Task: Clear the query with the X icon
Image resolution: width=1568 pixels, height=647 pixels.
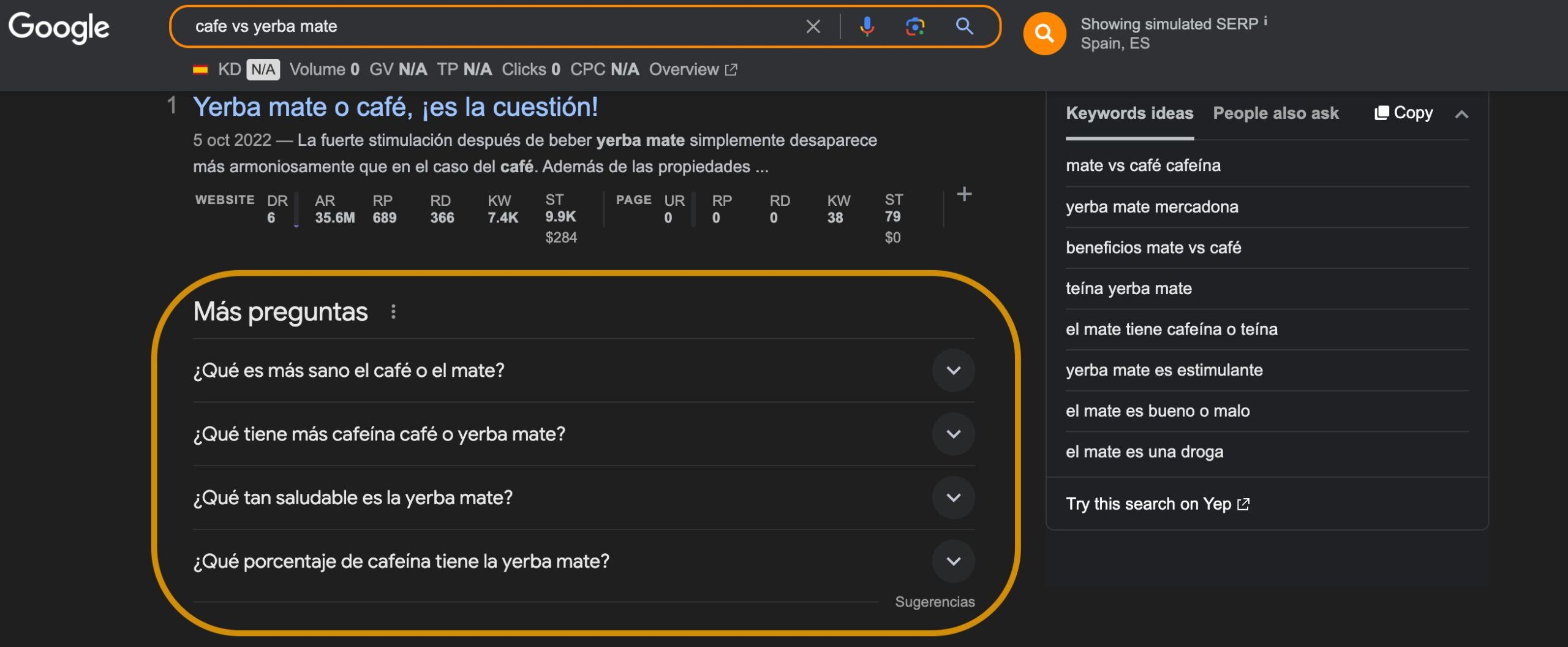Action: pyautogui.click(x=813, y=26)
